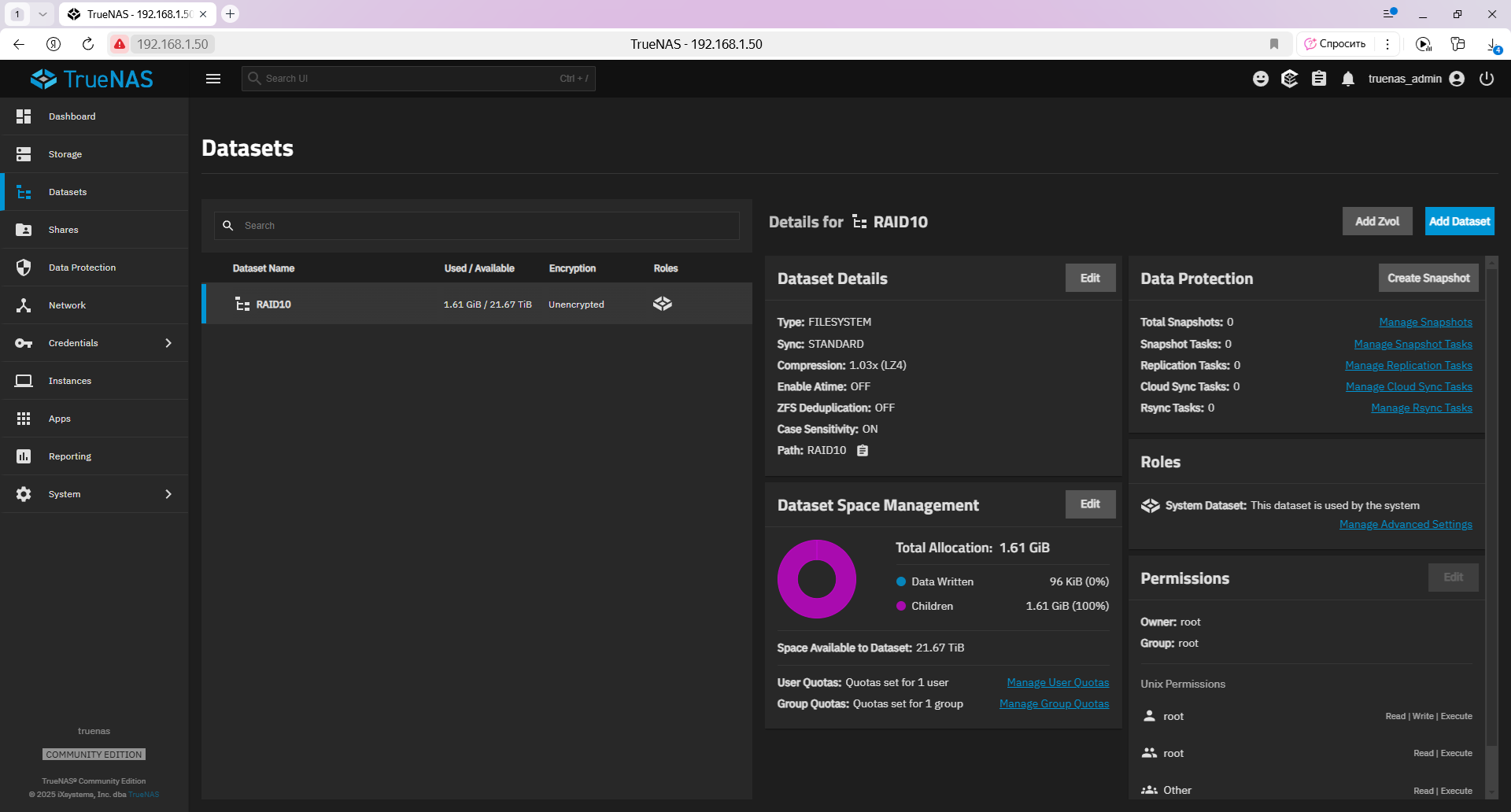Click the TrueNAS logo
This screenshot has height=812, width=1511.
coord(92,79)
